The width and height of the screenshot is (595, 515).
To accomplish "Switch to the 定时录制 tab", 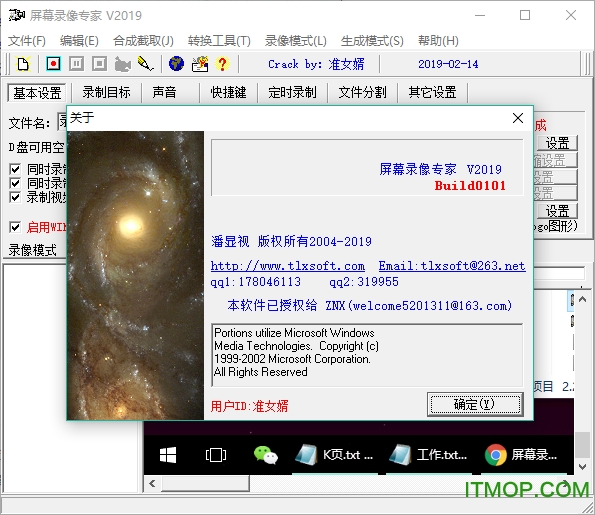I will click(x=292, y=92).
